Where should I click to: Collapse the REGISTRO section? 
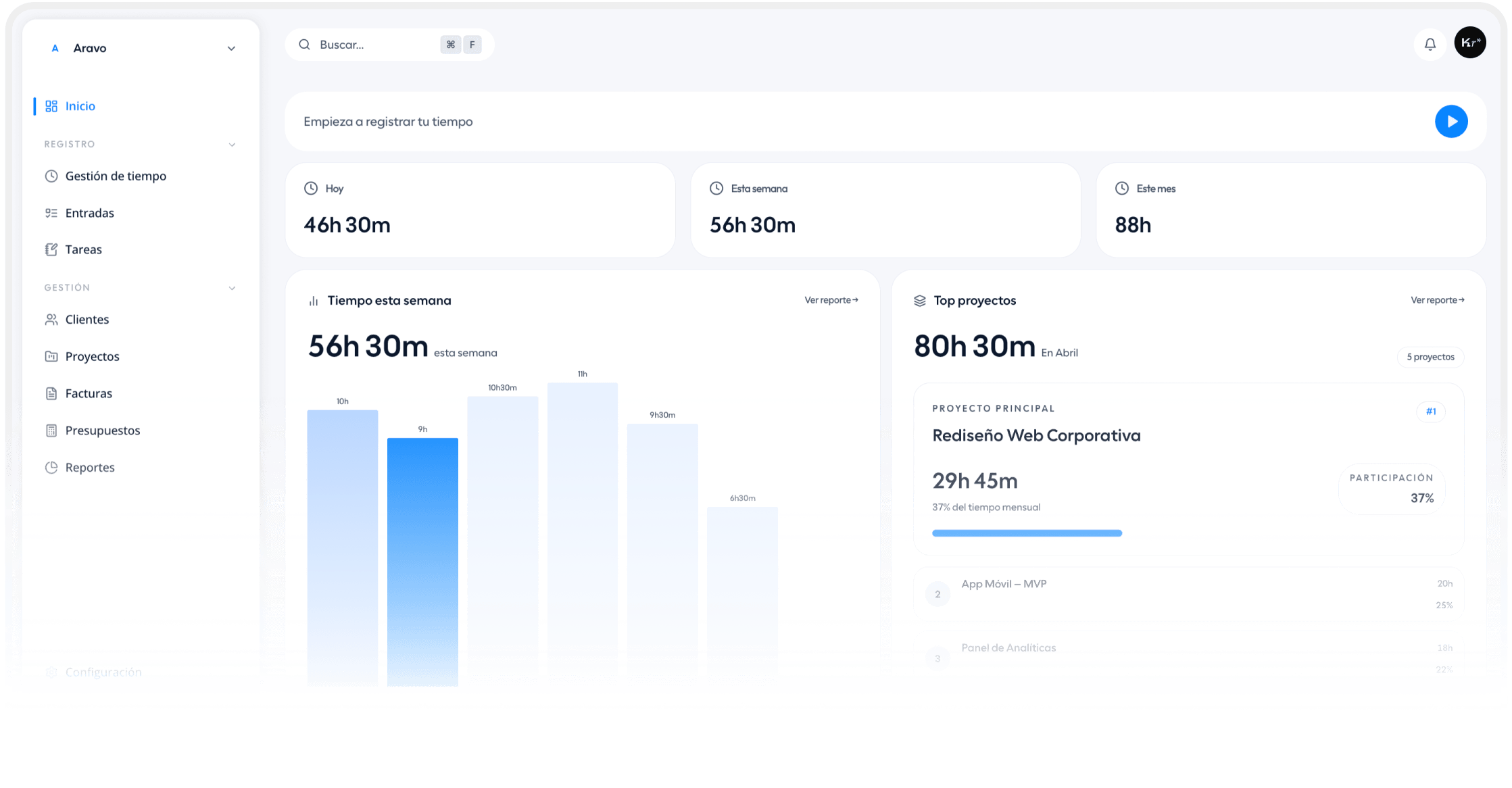(232, 144)
